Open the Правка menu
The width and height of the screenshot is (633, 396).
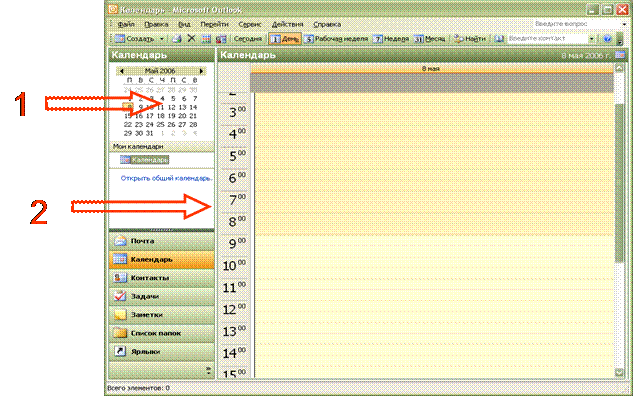(156, 24)
